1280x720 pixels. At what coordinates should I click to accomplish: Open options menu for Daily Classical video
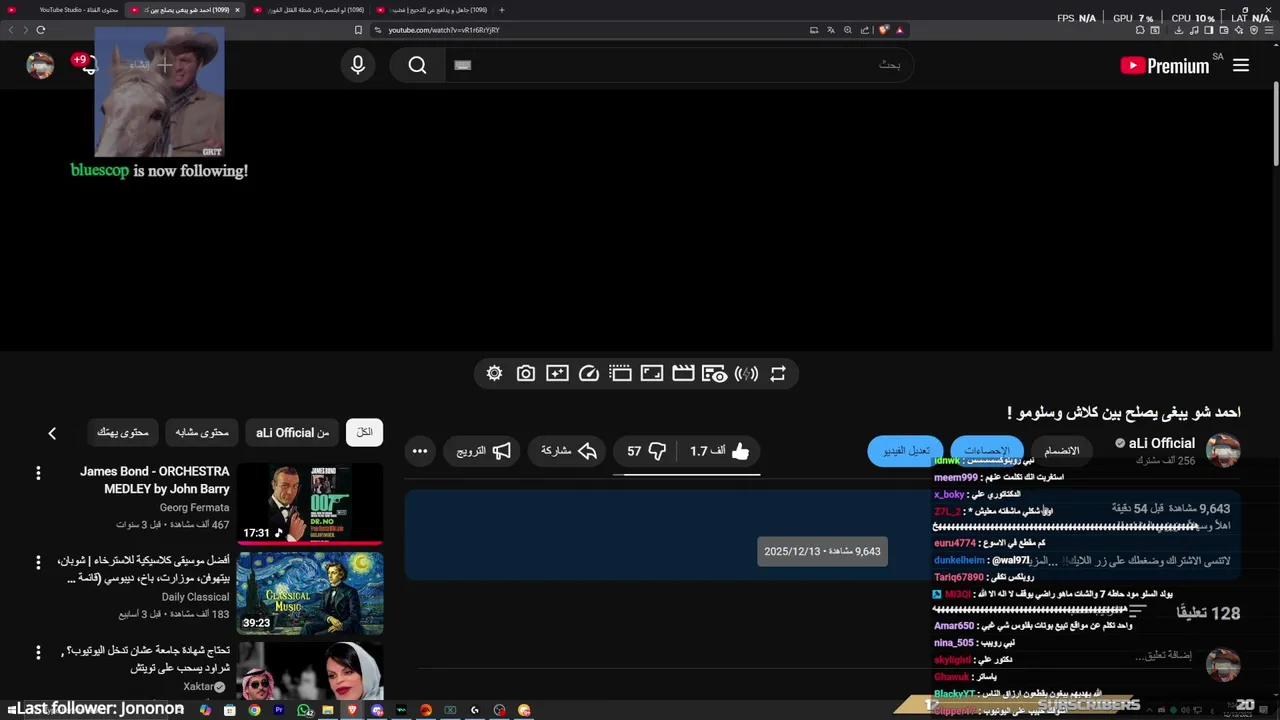click(38, 562)
